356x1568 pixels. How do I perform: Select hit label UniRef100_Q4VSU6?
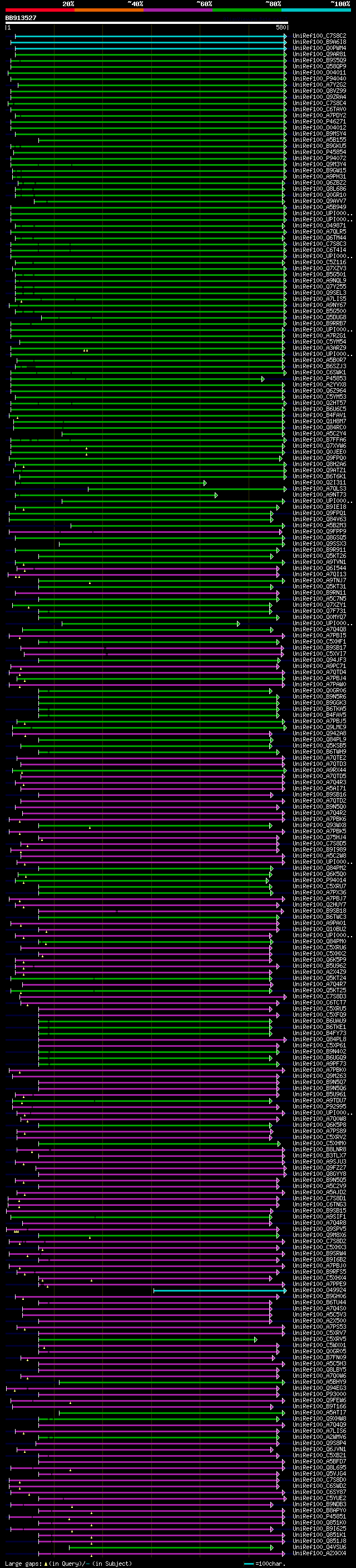tap(319, 1547)
